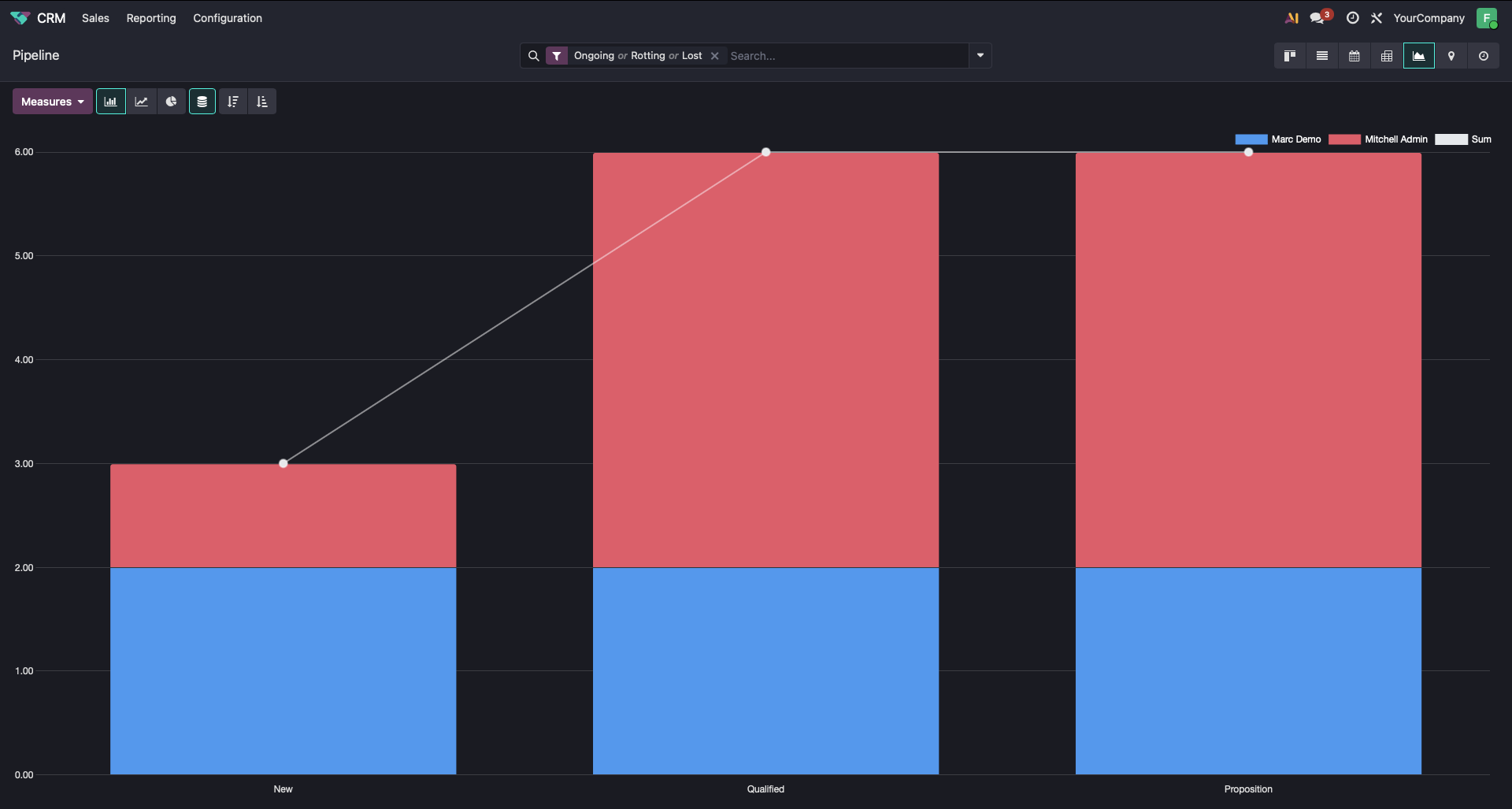
Task: Open the Reporting menu
Action: pyautogui.click(x=151, y=18)
